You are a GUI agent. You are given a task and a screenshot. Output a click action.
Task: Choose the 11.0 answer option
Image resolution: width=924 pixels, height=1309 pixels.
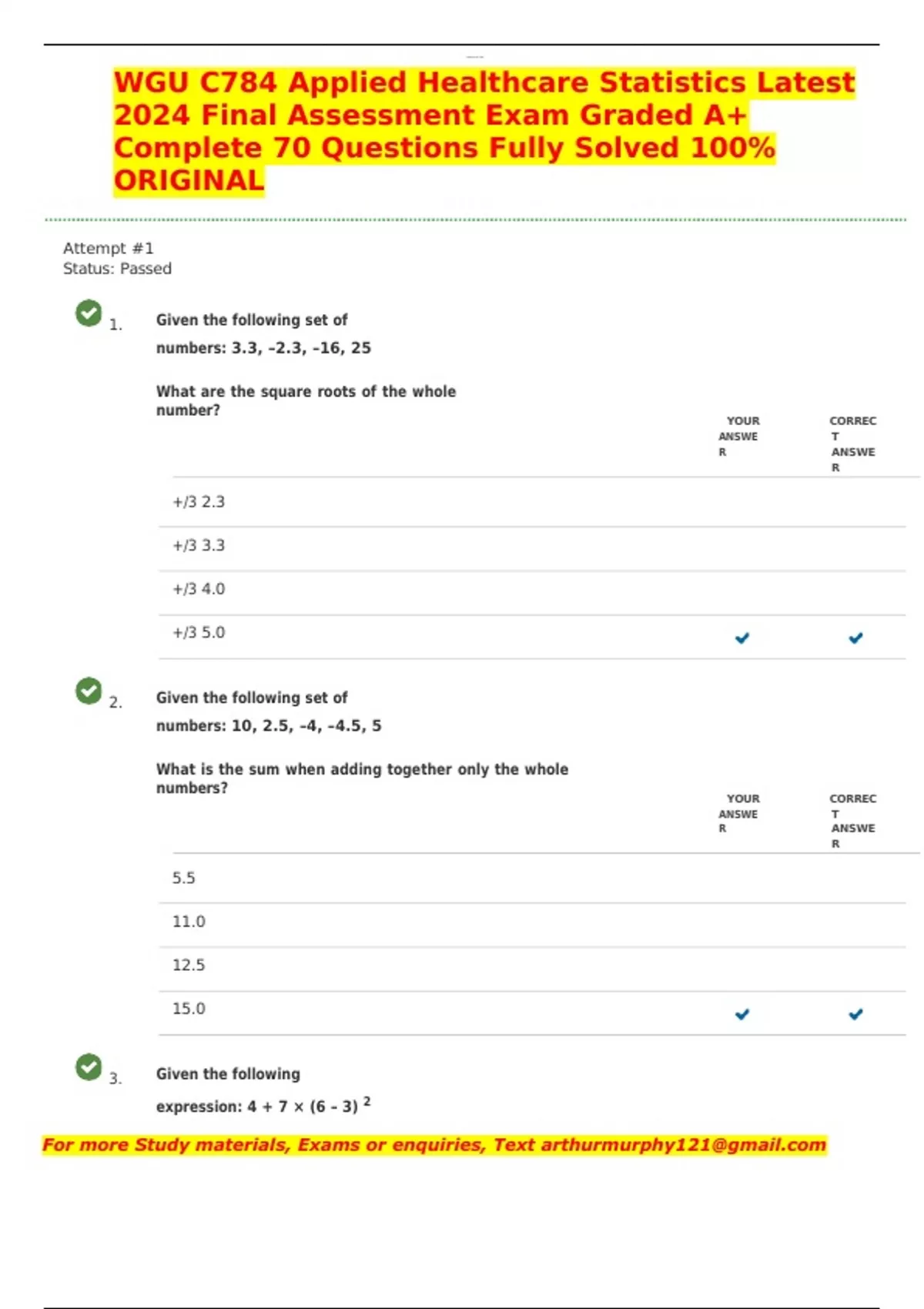[x=189, y=922]
